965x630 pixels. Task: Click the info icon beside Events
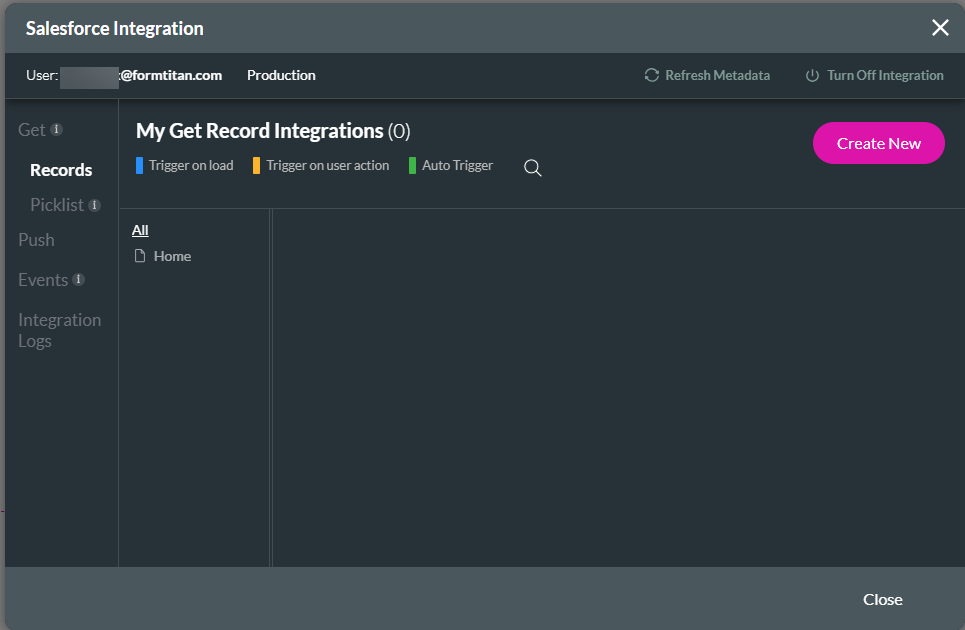pos(78,279)
